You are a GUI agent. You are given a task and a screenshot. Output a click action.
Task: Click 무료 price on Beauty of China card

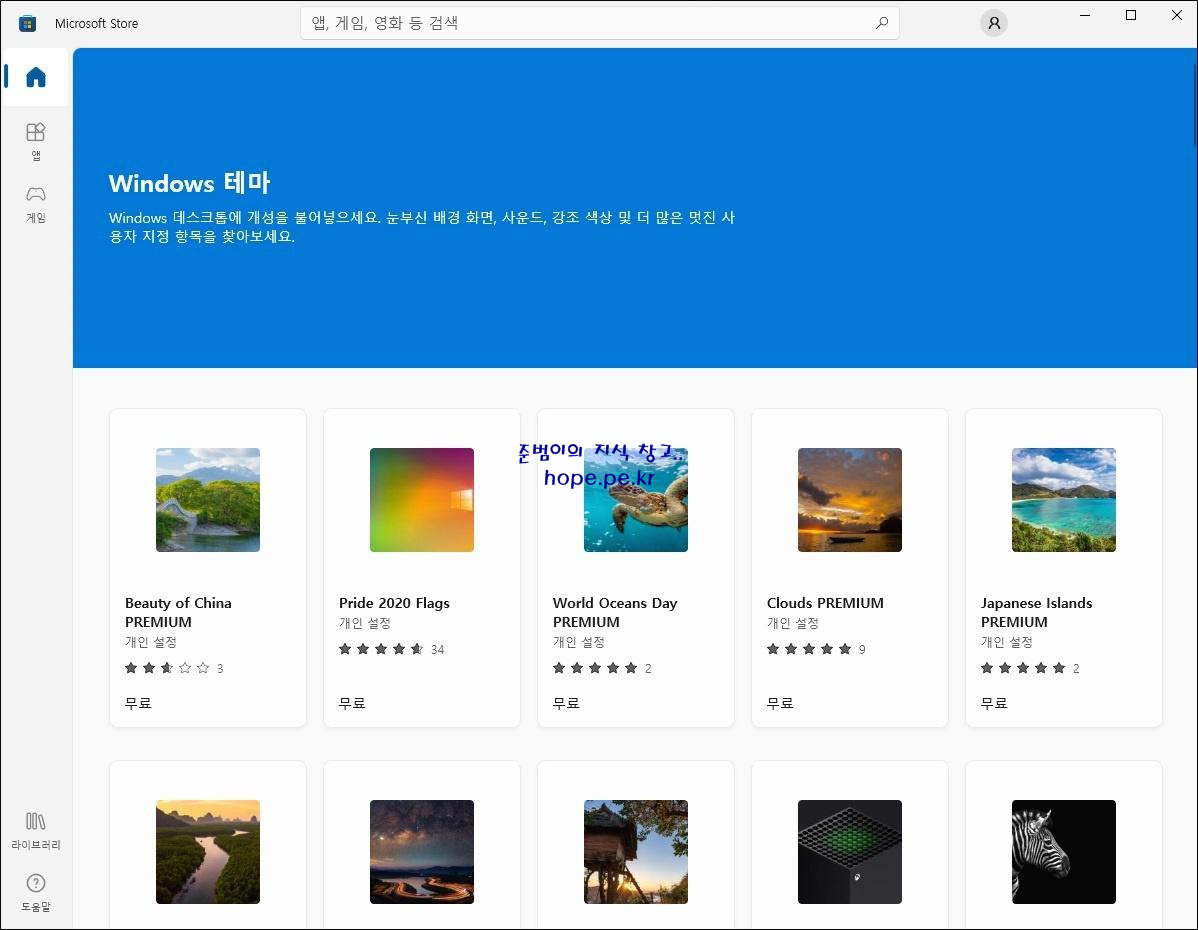pyautogui.click(x=138, y=703)
